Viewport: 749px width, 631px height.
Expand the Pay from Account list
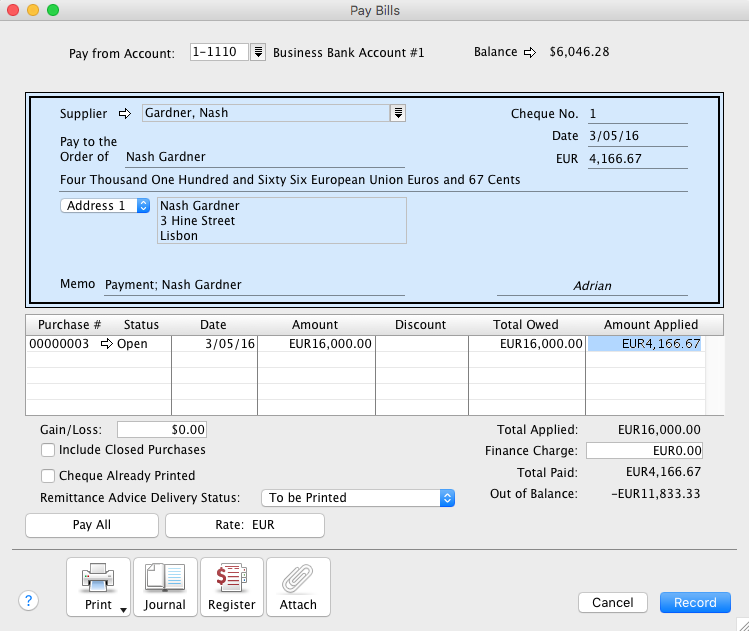point(258,52)
